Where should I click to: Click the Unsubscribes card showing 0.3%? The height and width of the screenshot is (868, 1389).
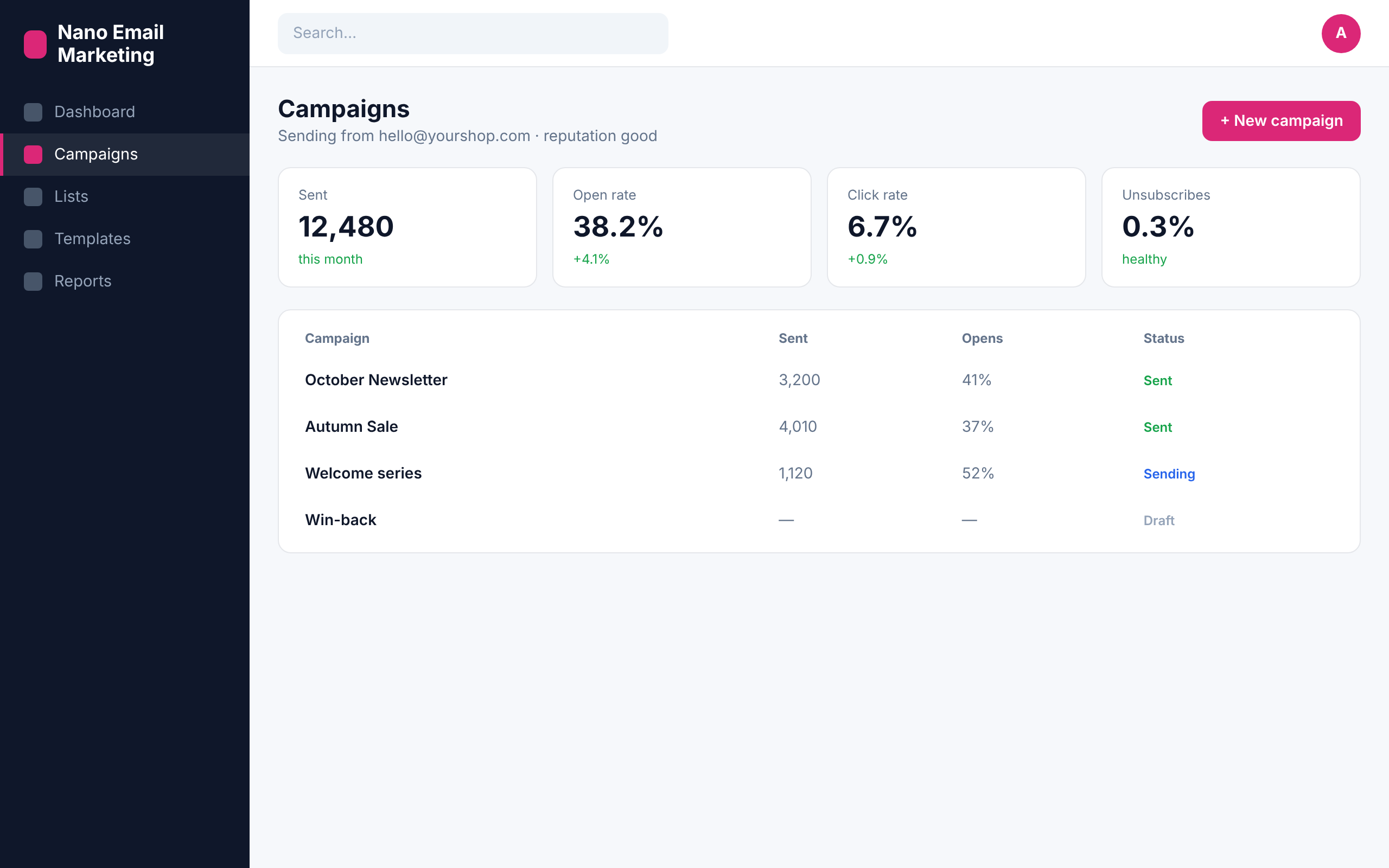pyautogui.click(x=1231, y=227)
